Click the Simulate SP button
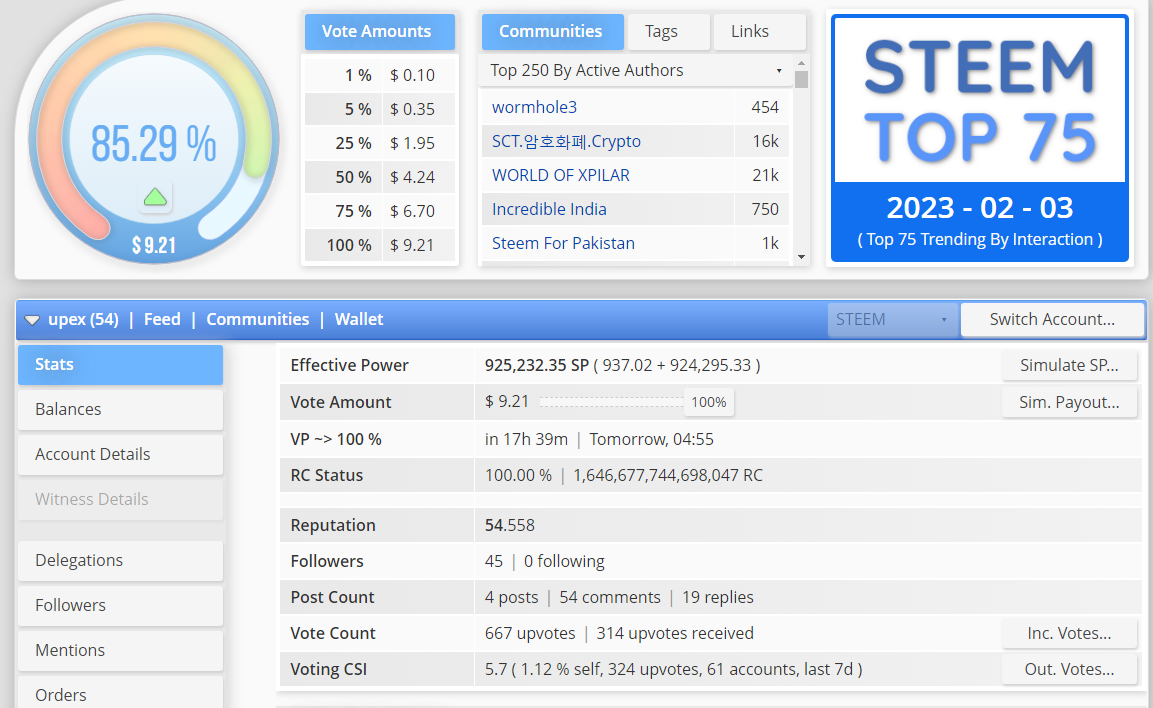The image size is (1153, 708). (1068, 365)
